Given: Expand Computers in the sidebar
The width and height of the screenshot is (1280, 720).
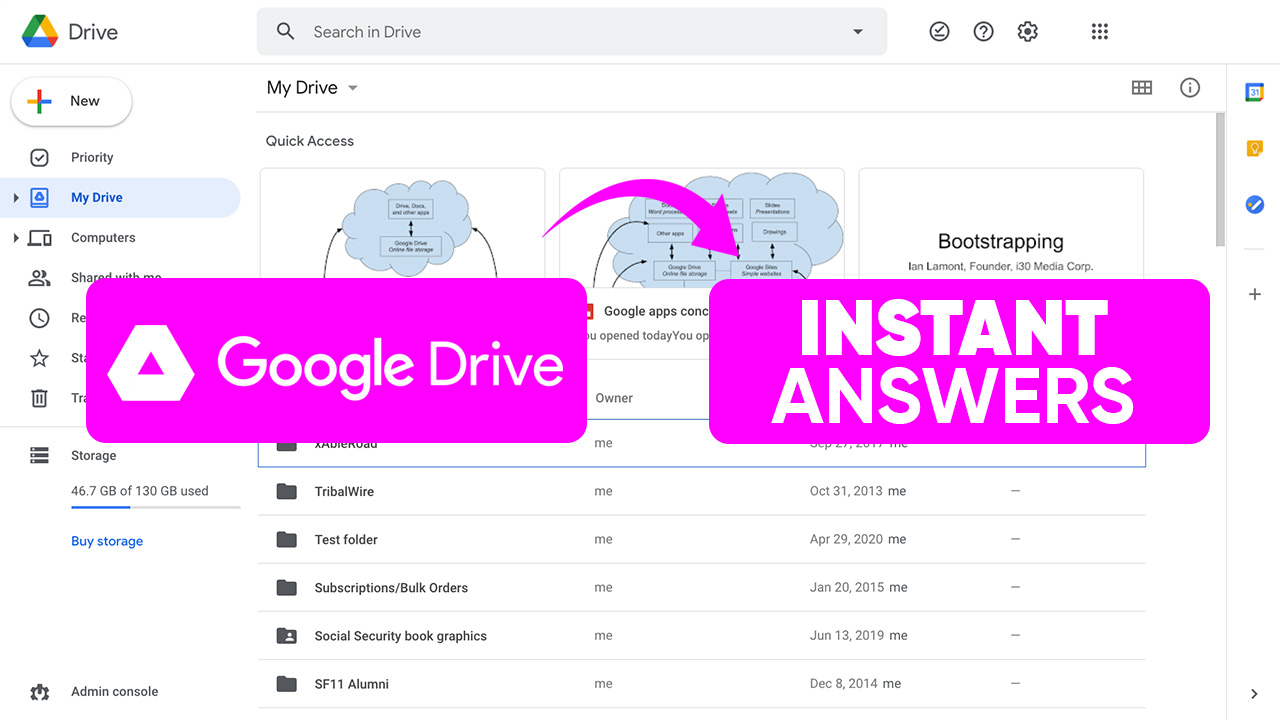Looking at the screenshot, I should coord(17,237).
